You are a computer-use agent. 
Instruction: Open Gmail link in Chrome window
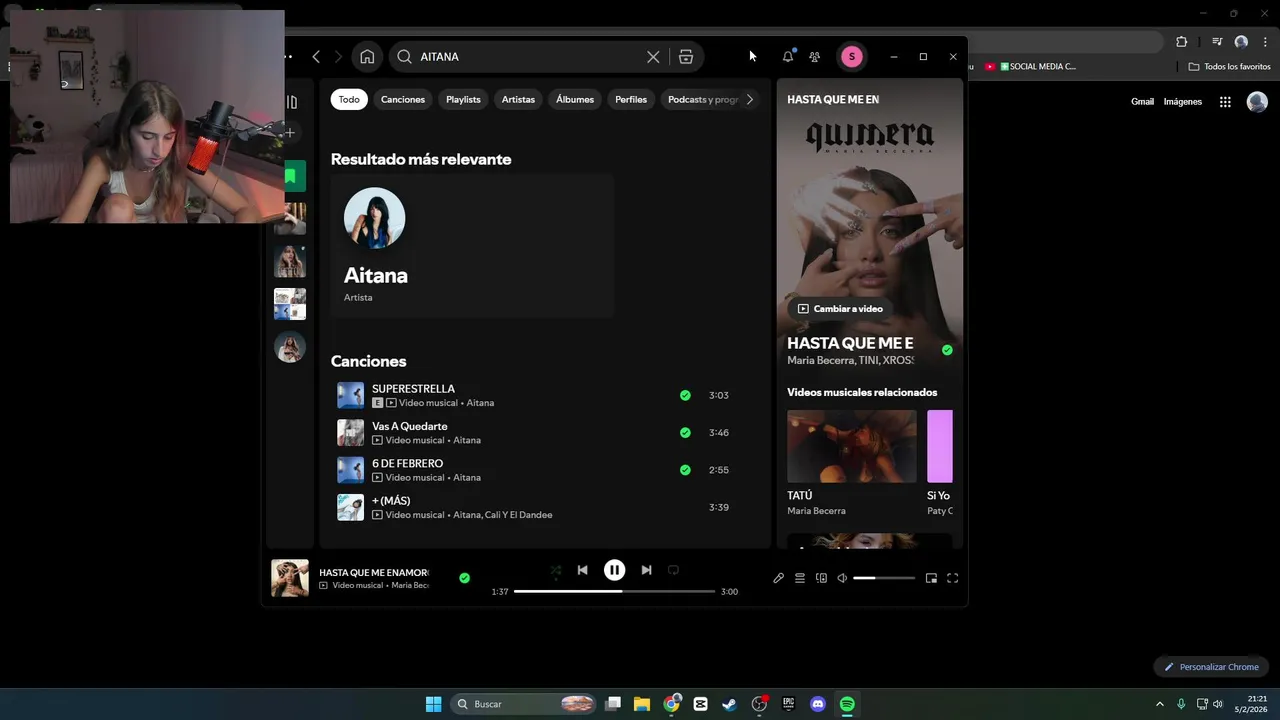(x=1142, y=102)
